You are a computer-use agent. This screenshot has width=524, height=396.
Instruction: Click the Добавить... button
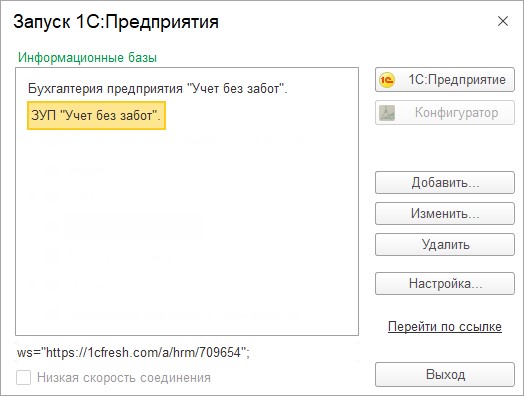pyautogui.click(x=445, y=182)
